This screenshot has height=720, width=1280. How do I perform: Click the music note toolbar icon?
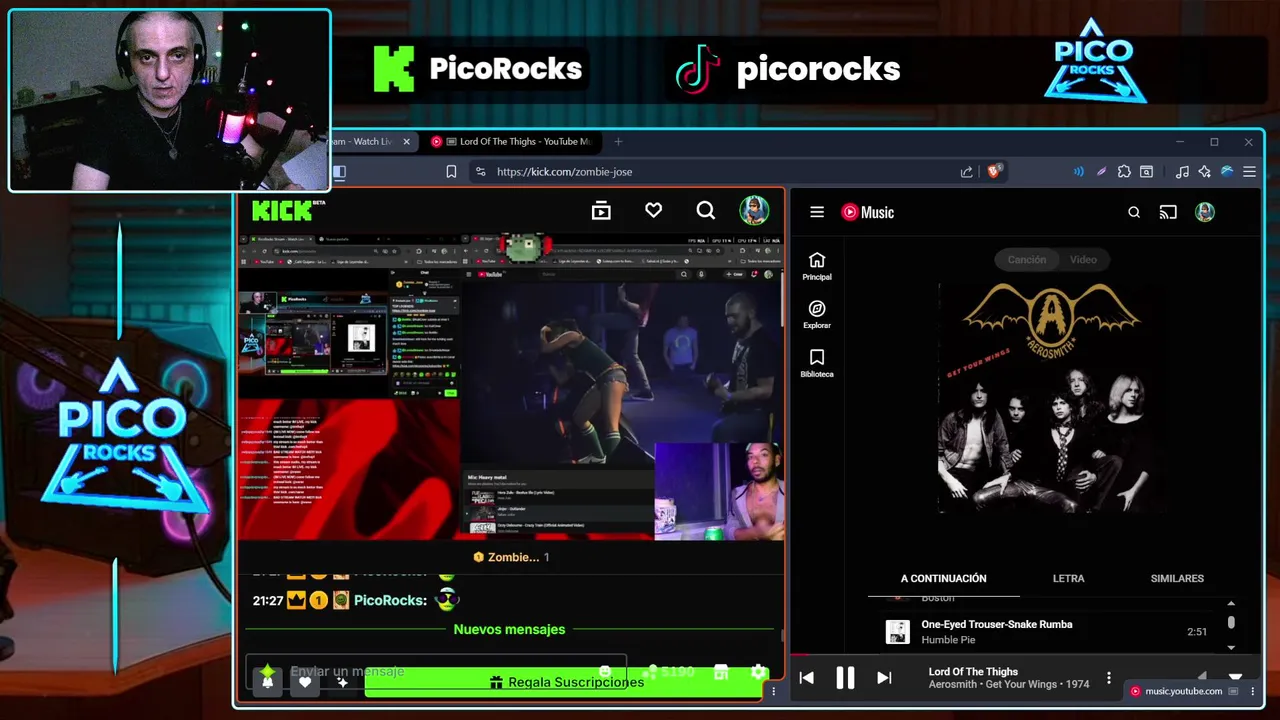1182,172
